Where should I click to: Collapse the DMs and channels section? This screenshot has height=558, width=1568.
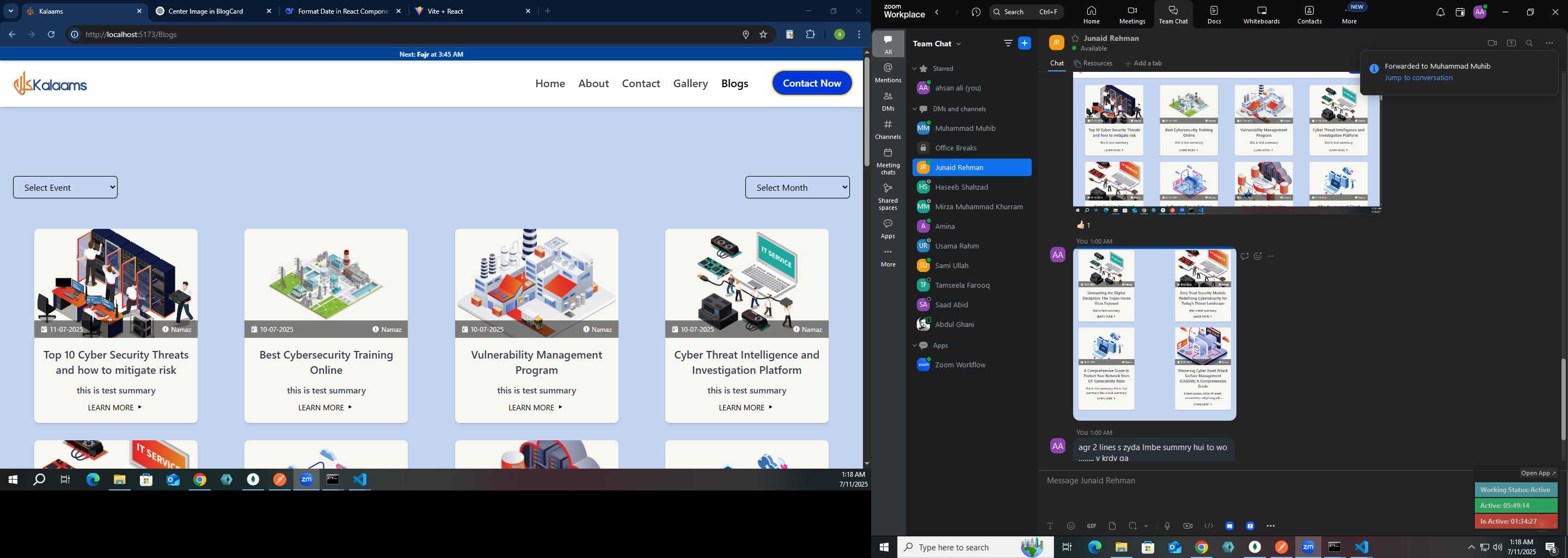click(x=914, y=109)
